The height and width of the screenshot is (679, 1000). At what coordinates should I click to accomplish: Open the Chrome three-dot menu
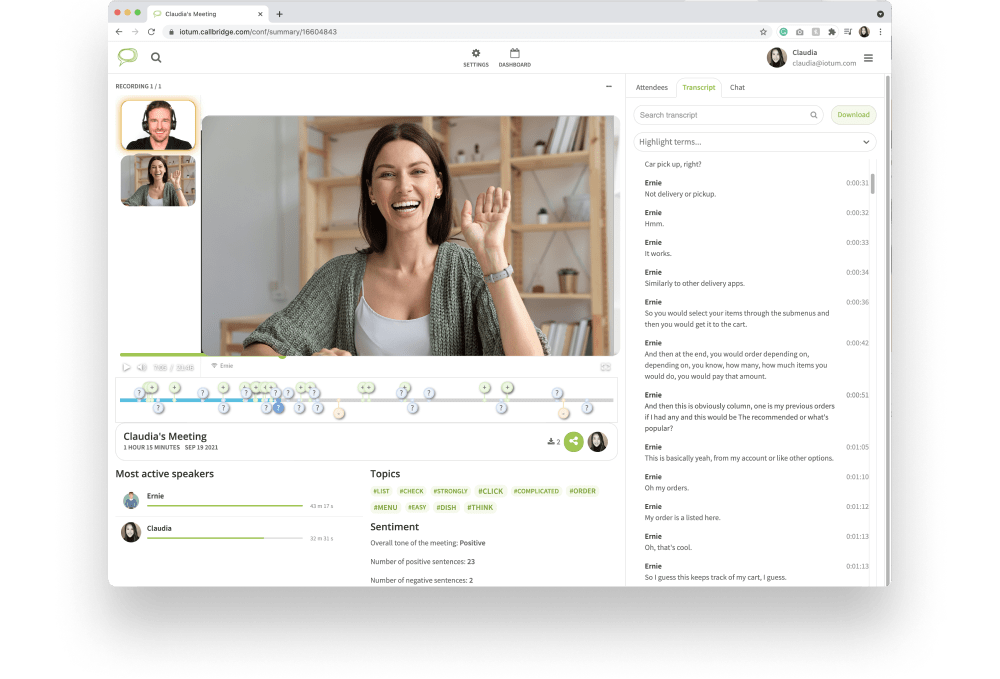click(x=880, y=32)
